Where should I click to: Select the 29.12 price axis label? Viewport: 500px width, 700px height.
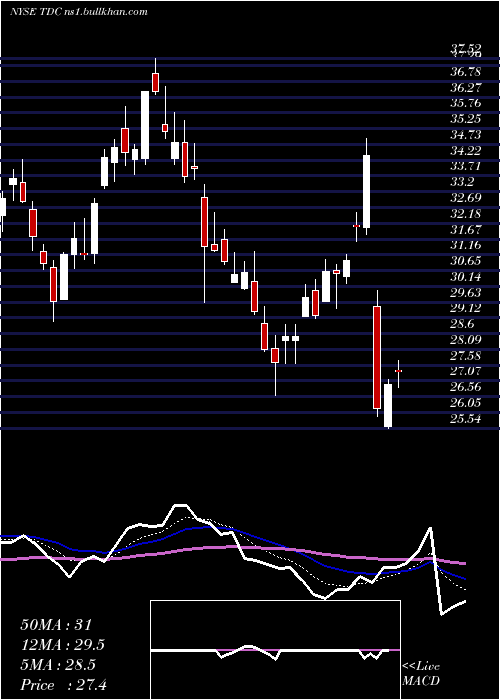click(x=466, y=308)
